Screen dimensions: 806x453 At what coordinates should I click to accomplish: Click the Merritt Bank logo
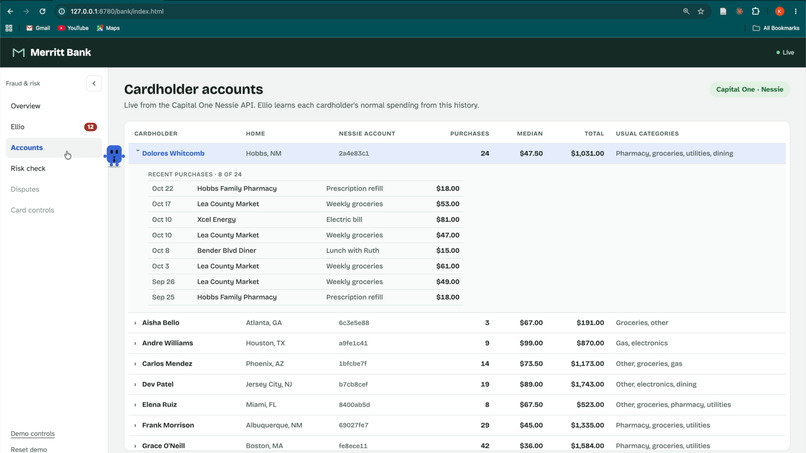tap(51, 52)
